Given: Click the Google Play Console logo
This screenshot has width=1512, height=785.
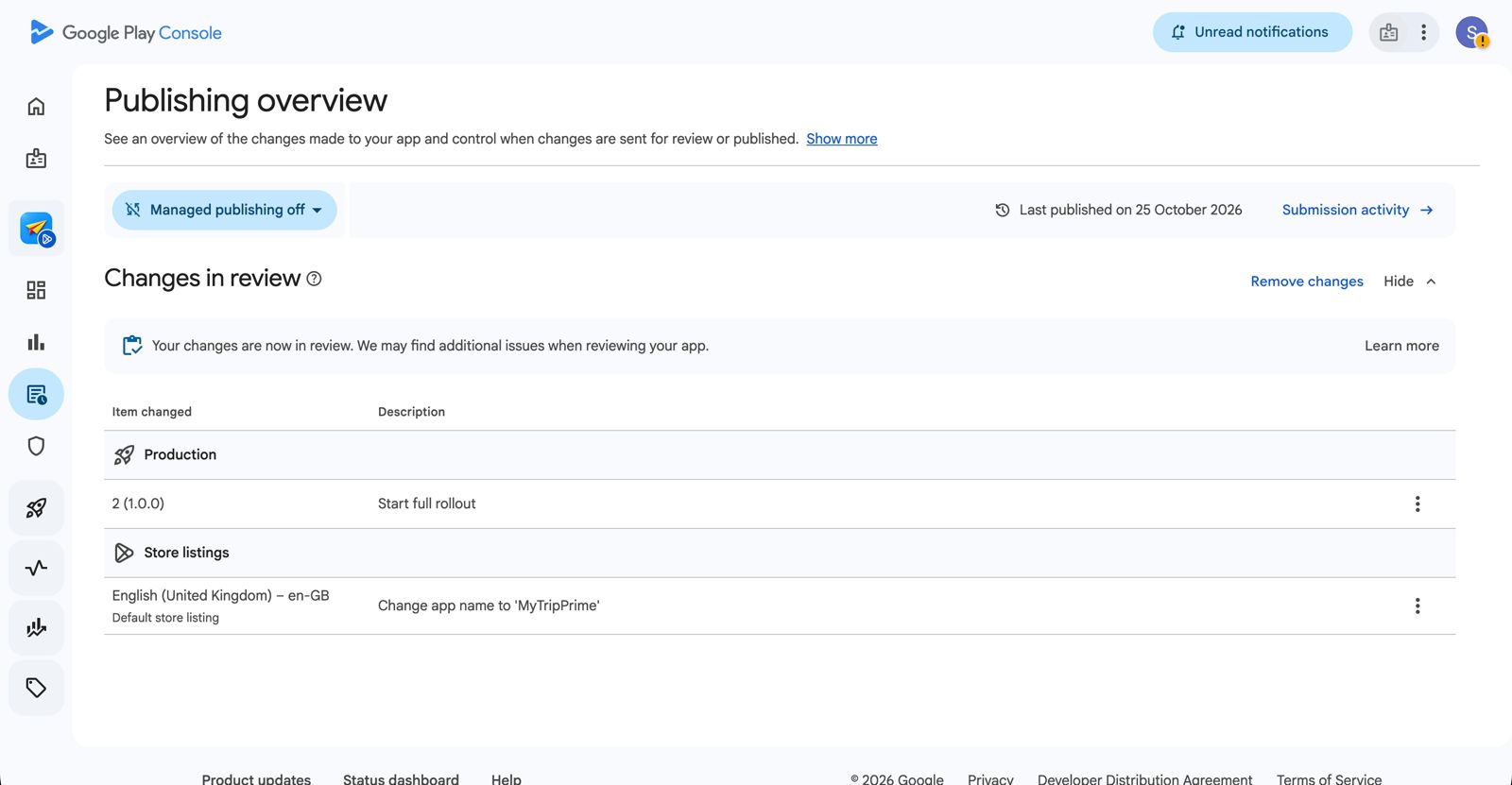Looking at the screenshot, I should (x=126, y=32).
